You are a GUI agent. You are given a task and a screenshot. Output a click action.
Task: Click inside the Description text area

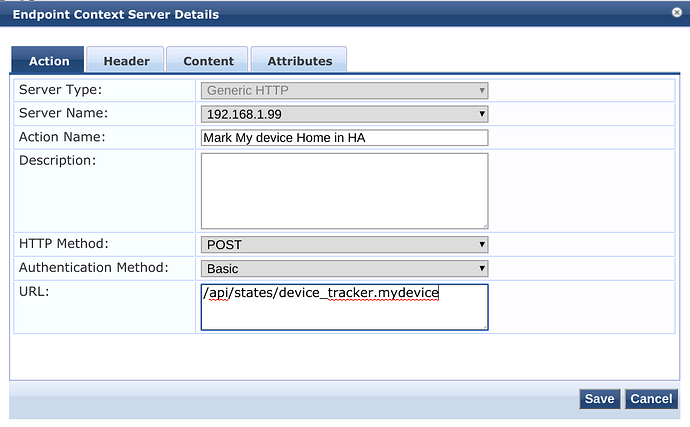tap(344, 190)
